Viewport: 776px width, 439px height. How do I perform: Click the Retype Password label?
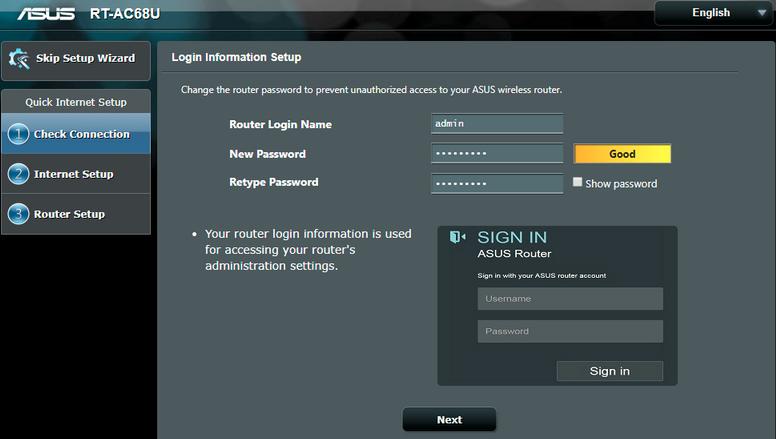274,183
